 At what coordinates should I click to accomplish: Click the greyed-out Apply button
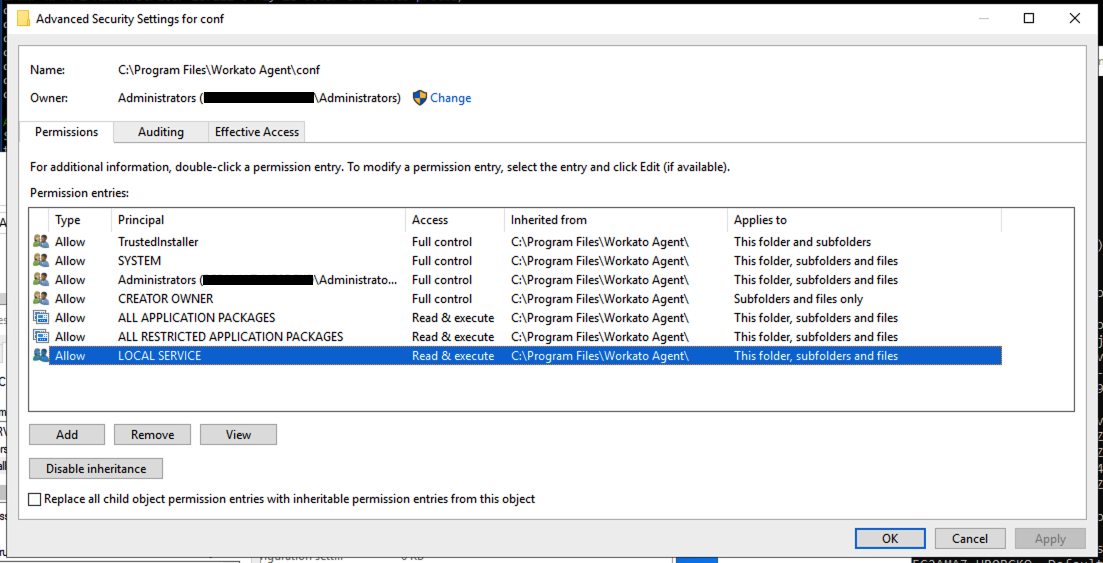point(1050,538)
